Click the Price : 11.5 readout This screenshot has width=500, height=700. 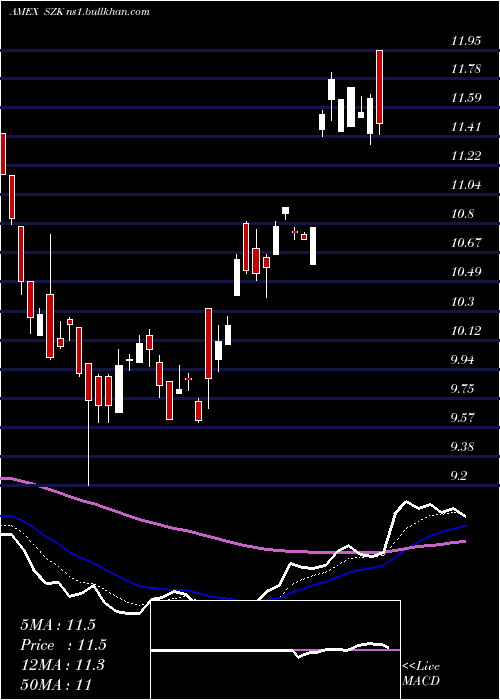64,645
